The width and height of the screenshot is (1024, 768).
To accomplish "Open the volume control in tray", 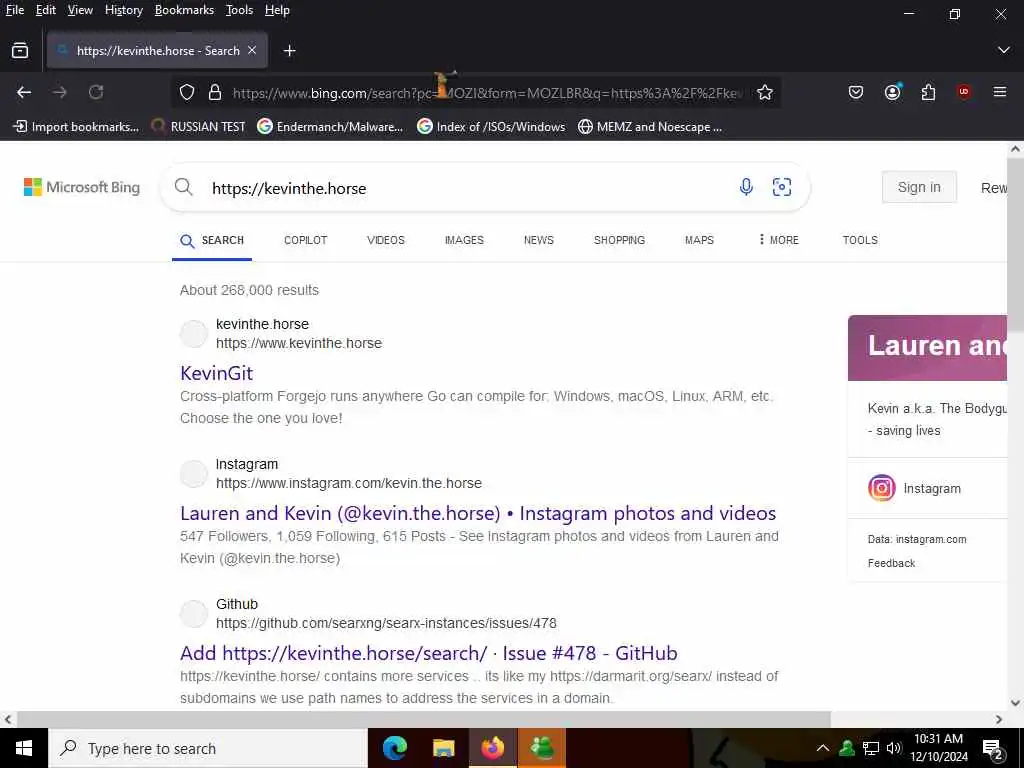I will click(x=893, y=748).
